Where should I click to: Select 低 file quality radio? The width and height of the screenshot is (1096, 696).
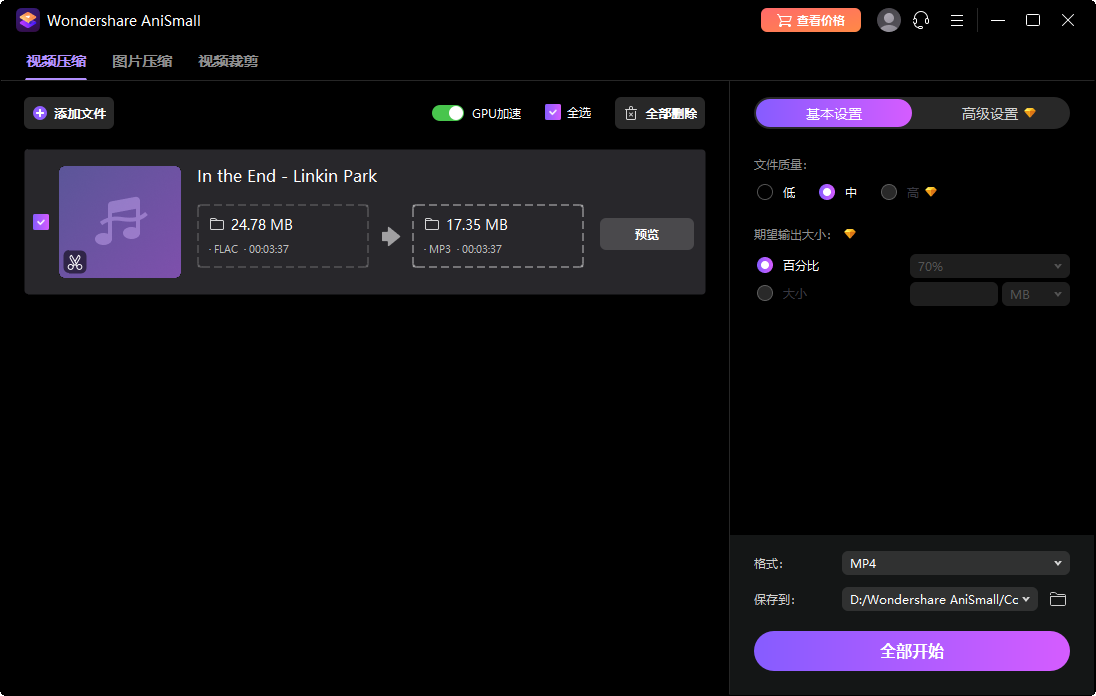click(x=765, y=192)
